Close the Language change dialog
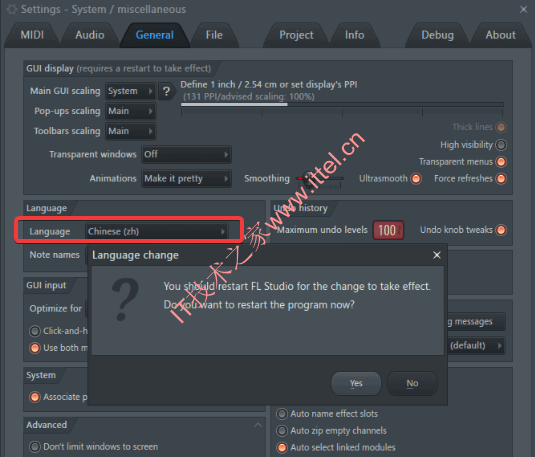Image resolution: width=535 pixels, height=457 pixels. click(437, 255)
